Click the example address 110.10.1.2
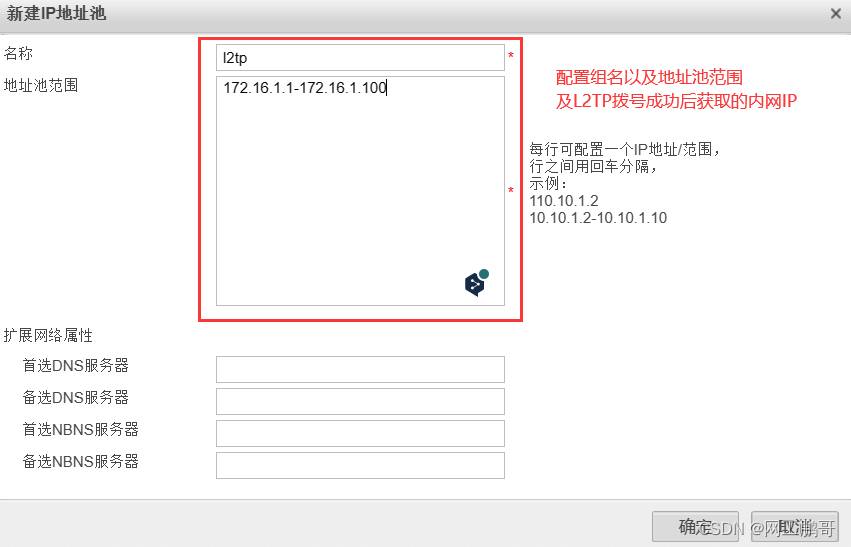The height and width of the screenshot is (547, 851). tap(564, 201)
